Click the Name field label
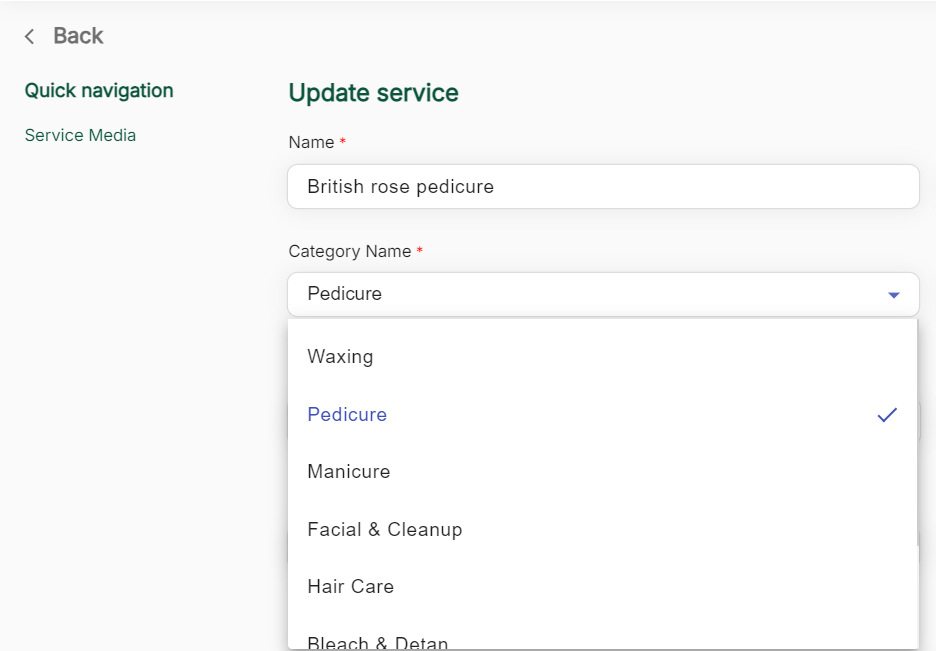The width and height of the screenshot is (936, 651). click(311, 143)
